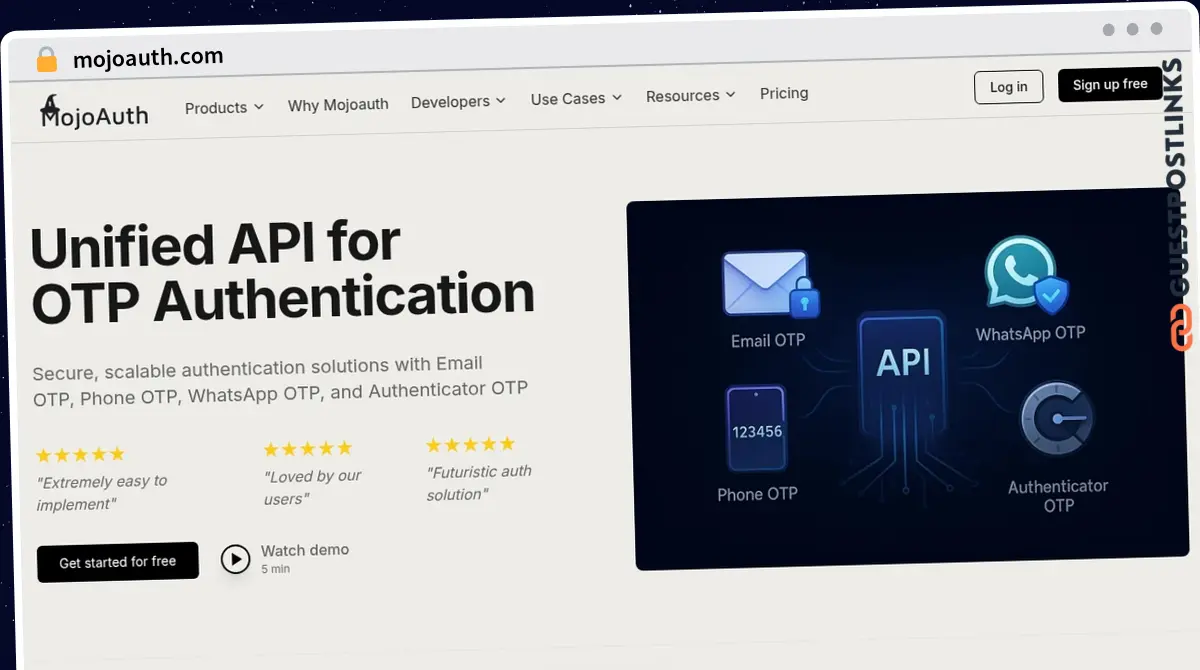Click the Log in button

click(1008, 87)
